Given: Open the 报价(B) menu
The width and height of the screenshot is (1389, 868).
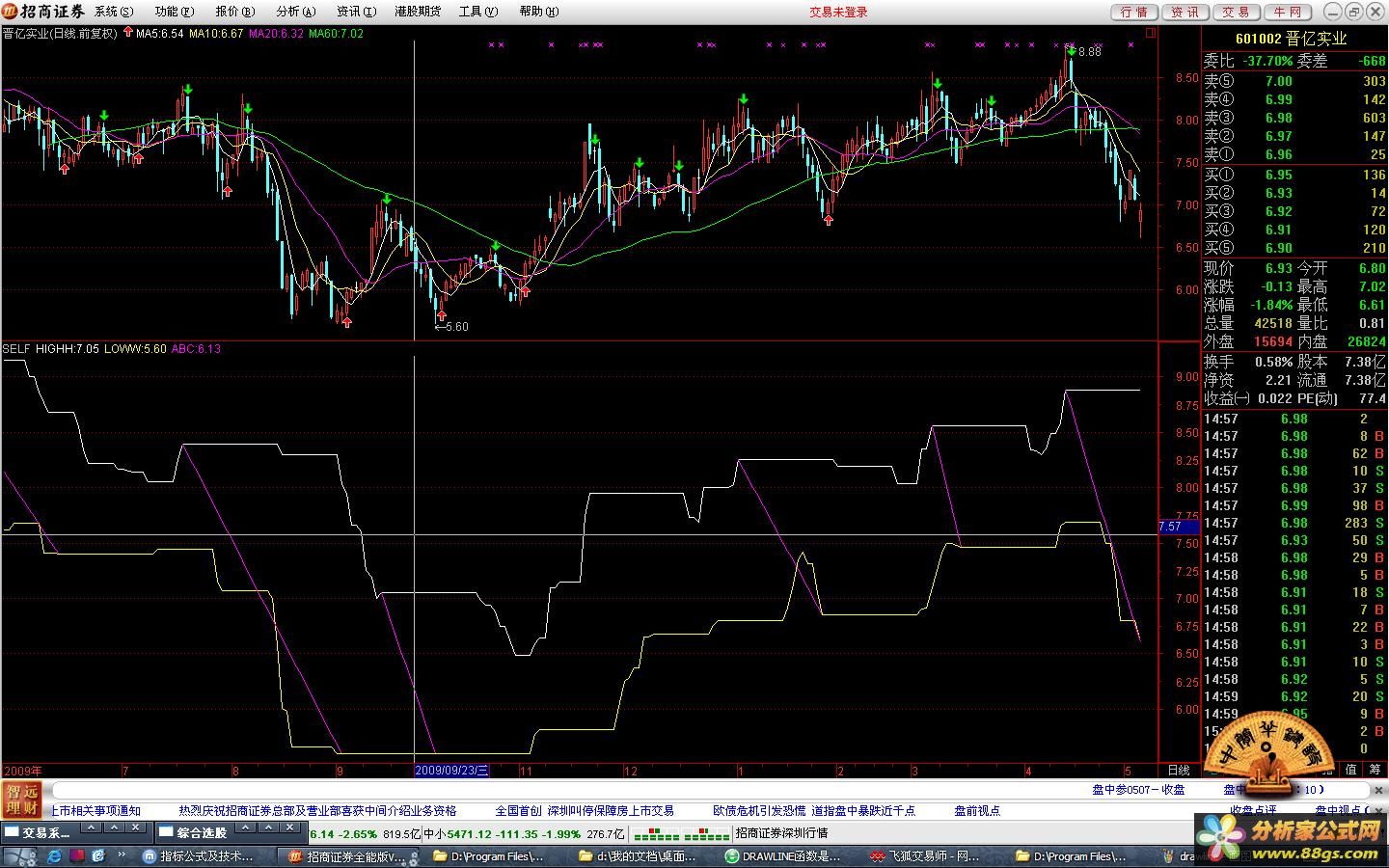Looking at the screenshot, I should pyautogui.click(x=234, y=12).
